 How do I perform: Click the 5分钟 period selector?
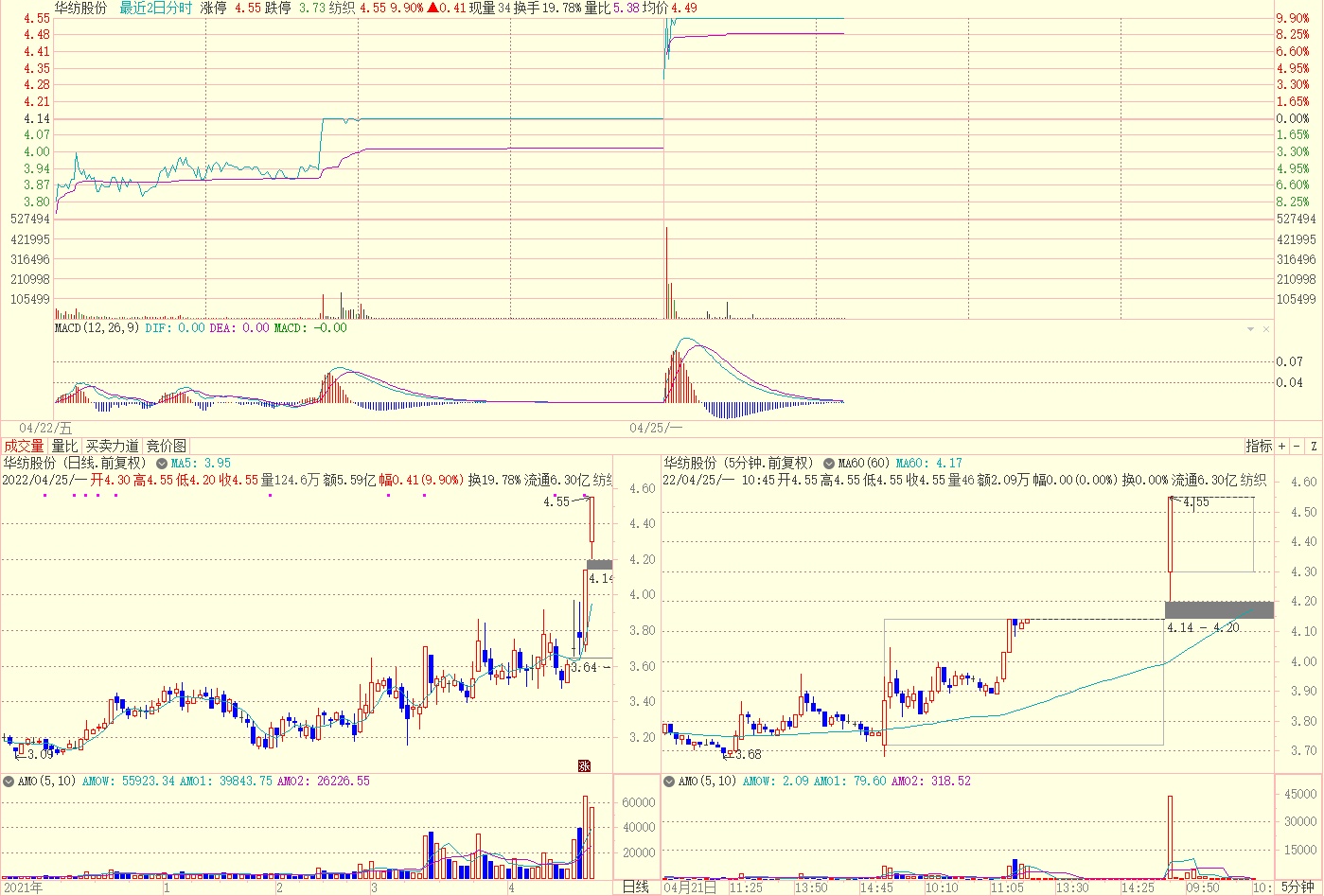pos(1298,887)
